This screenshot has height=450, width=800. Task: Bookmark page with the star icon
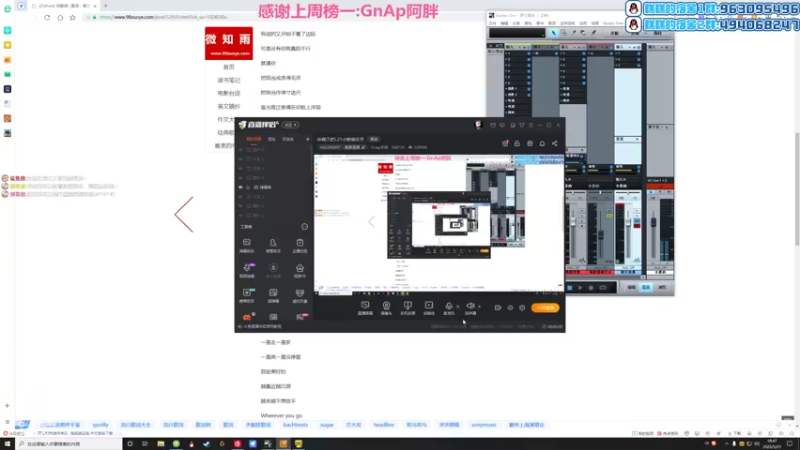click(x=72, y=17)
